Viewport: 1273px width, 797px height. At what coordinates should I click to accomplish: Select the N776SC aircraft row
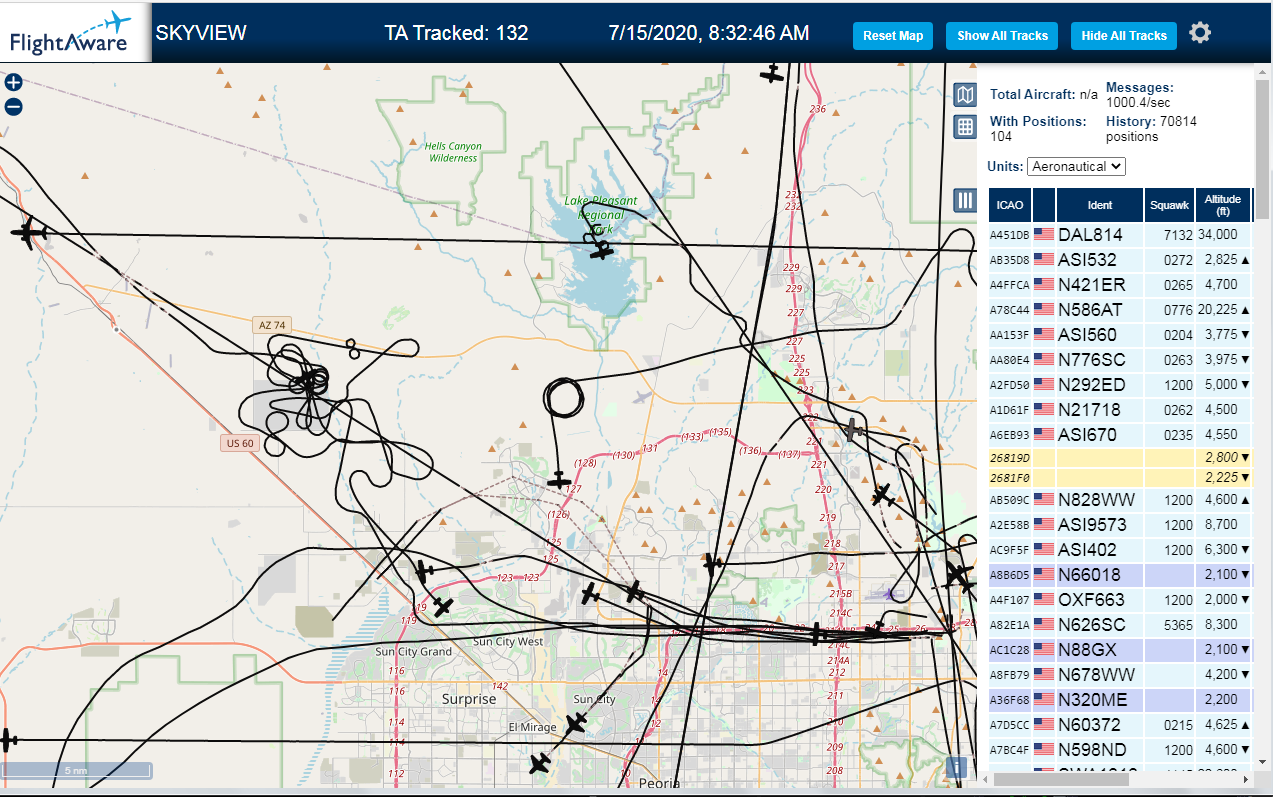[x=1121, y=360]
